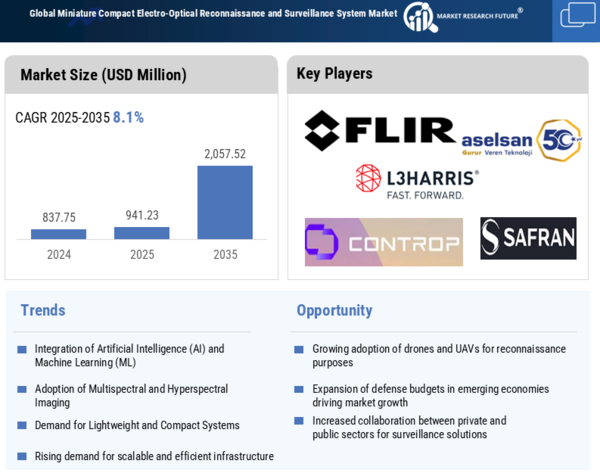Viewport: 600px width, 473px height.
Task: Select the Controp logo
Action: click(383, 242)
